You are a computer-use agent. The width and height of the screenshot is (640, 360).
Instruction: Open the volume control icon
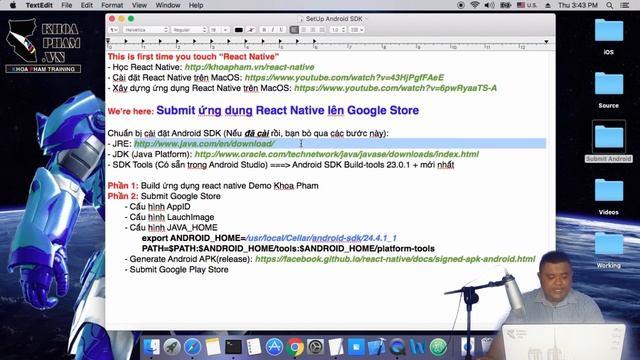pos(489,5)
